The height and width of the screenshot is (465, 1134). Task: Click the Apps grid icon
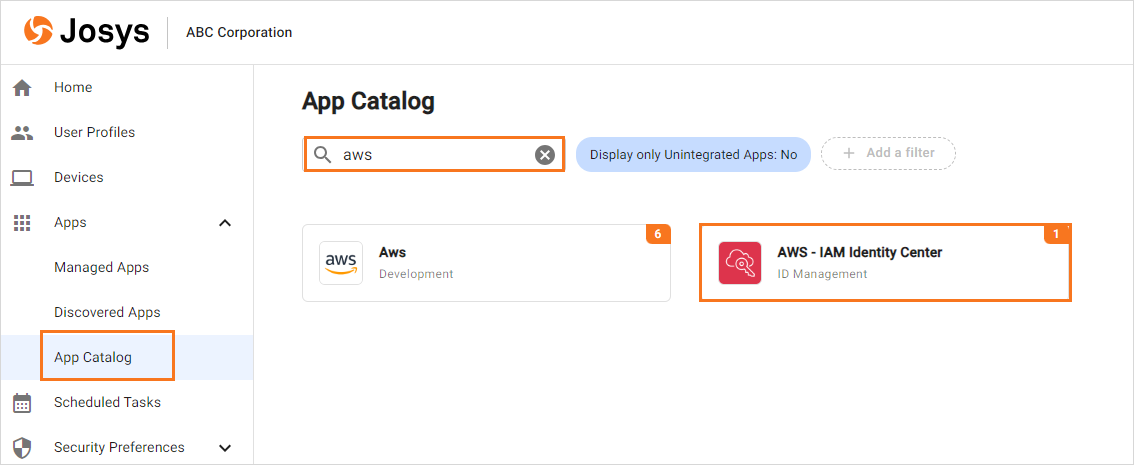[x=22, y=223]
